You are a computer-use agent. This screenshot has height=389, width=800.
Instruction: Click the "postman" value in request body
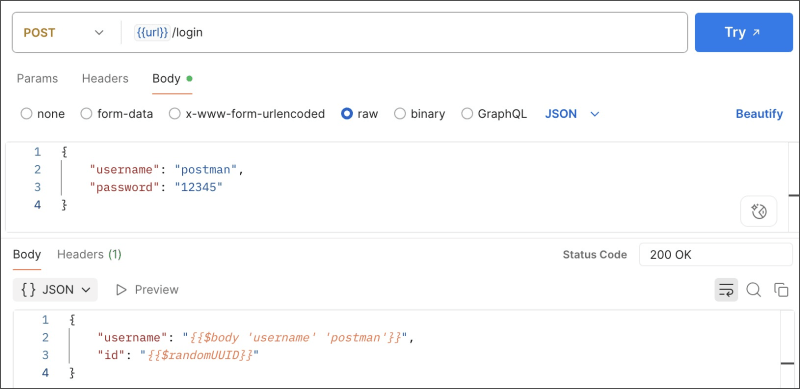click(206, 169)
